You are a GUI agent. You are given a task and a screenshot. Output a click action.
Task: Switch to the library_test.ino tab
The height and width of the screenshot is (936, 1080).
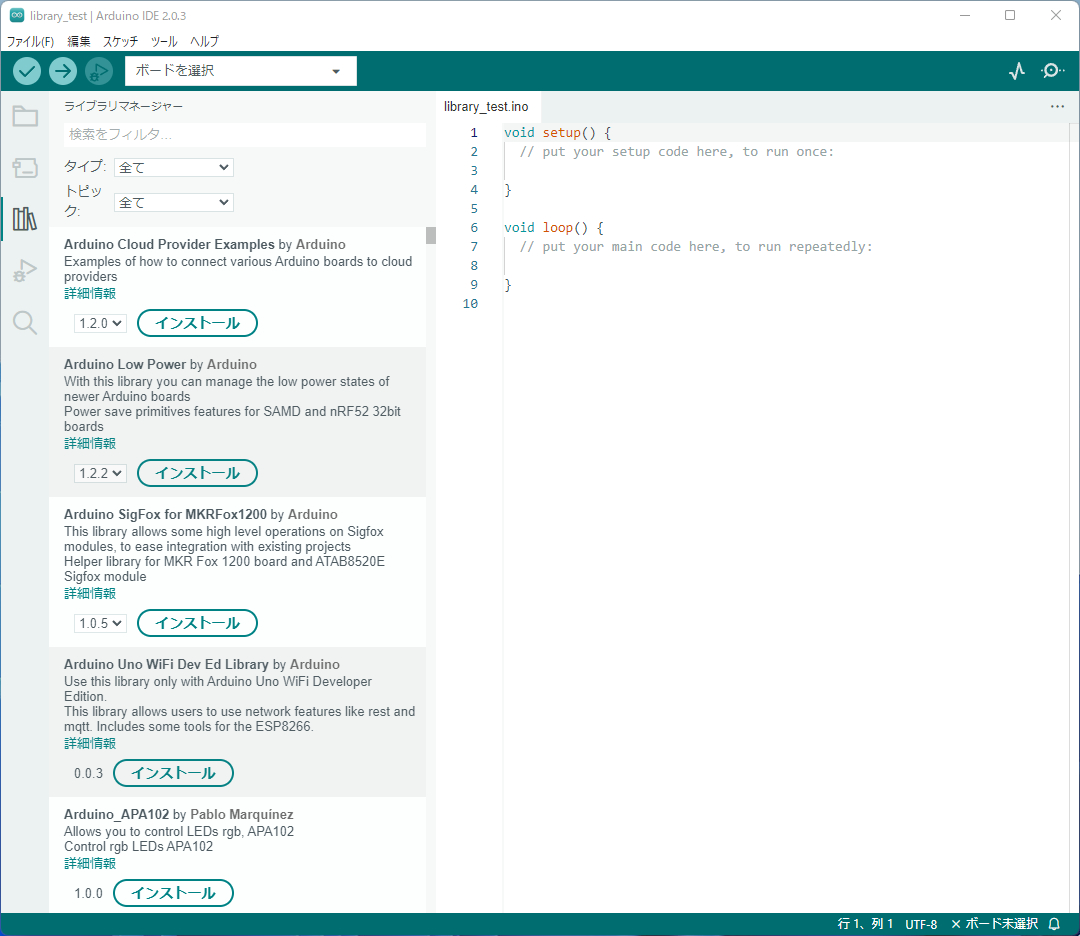[x=486, y=107]
